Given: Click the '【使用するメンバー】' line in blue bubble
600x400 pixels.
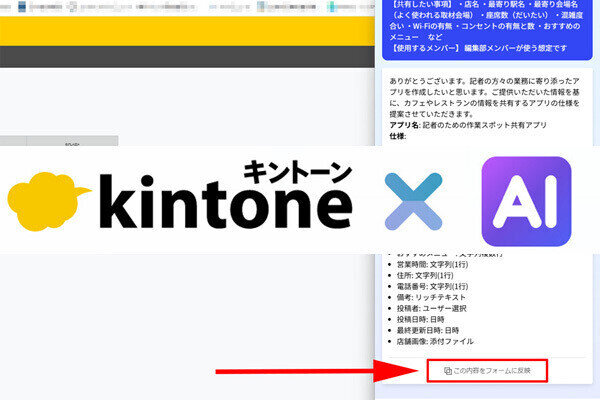Looking at the screenshot, I should coord(478,48).
